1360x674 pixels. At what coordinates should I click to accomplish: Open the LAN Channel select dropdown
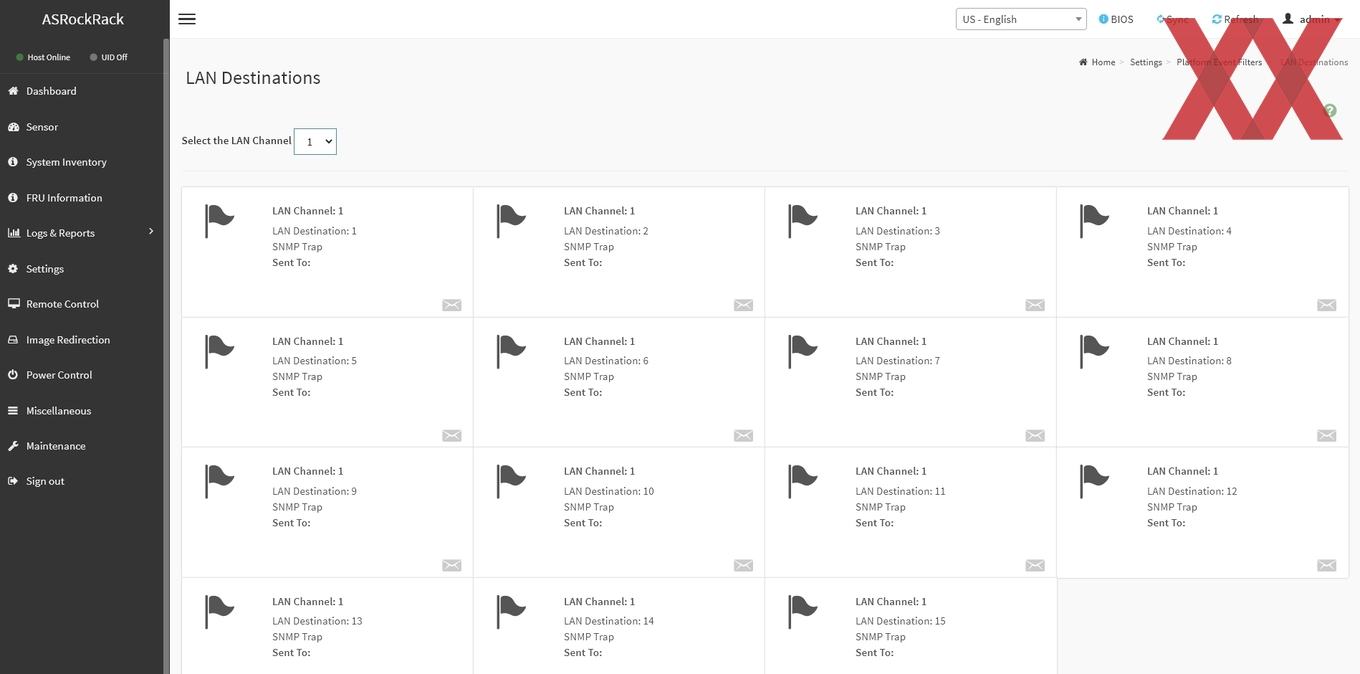pos(315,142)
